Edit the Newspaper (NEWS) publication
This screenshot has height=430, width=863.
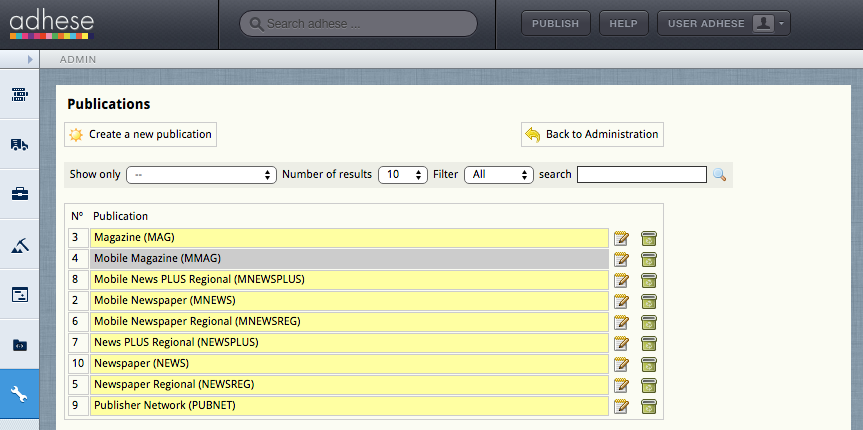coord(622,364)
